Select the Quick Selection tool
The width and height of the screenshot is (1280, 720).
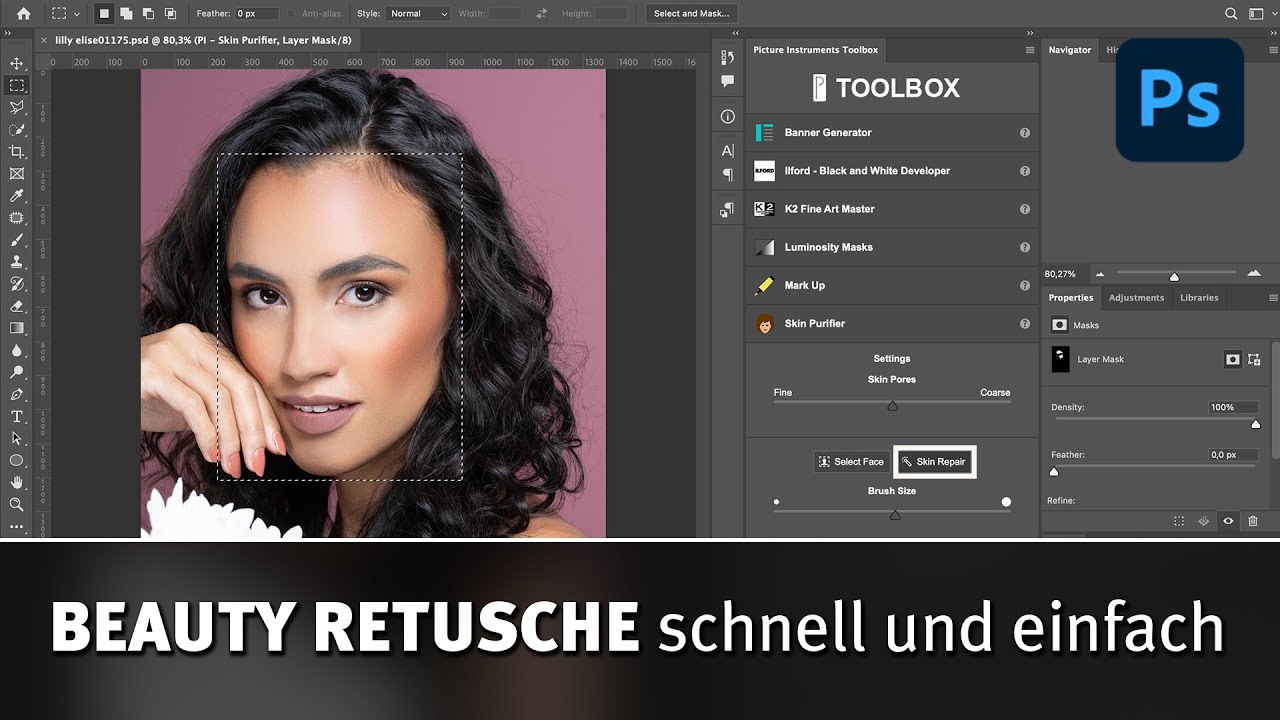pos(16,130)
